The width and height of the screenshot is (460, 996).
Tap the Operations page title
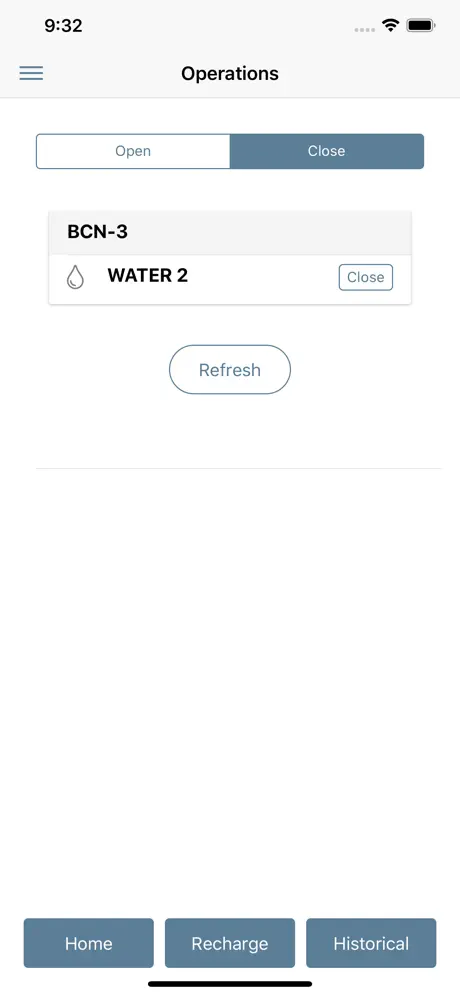(230, 74)
